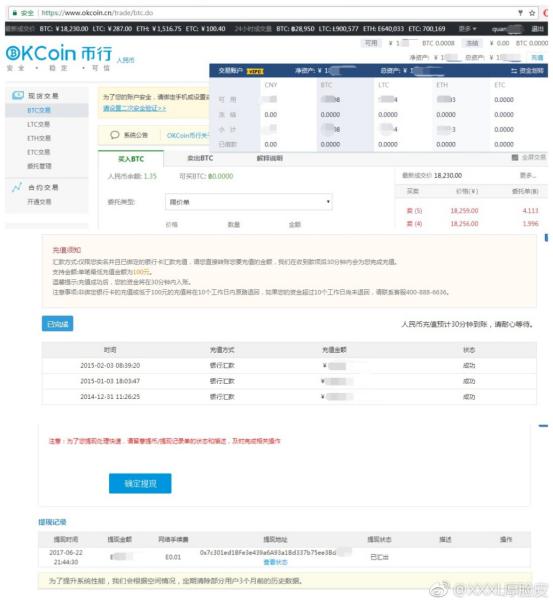
Task: Click the spot trading icon in sidebar
Action: tap(18, 95)
